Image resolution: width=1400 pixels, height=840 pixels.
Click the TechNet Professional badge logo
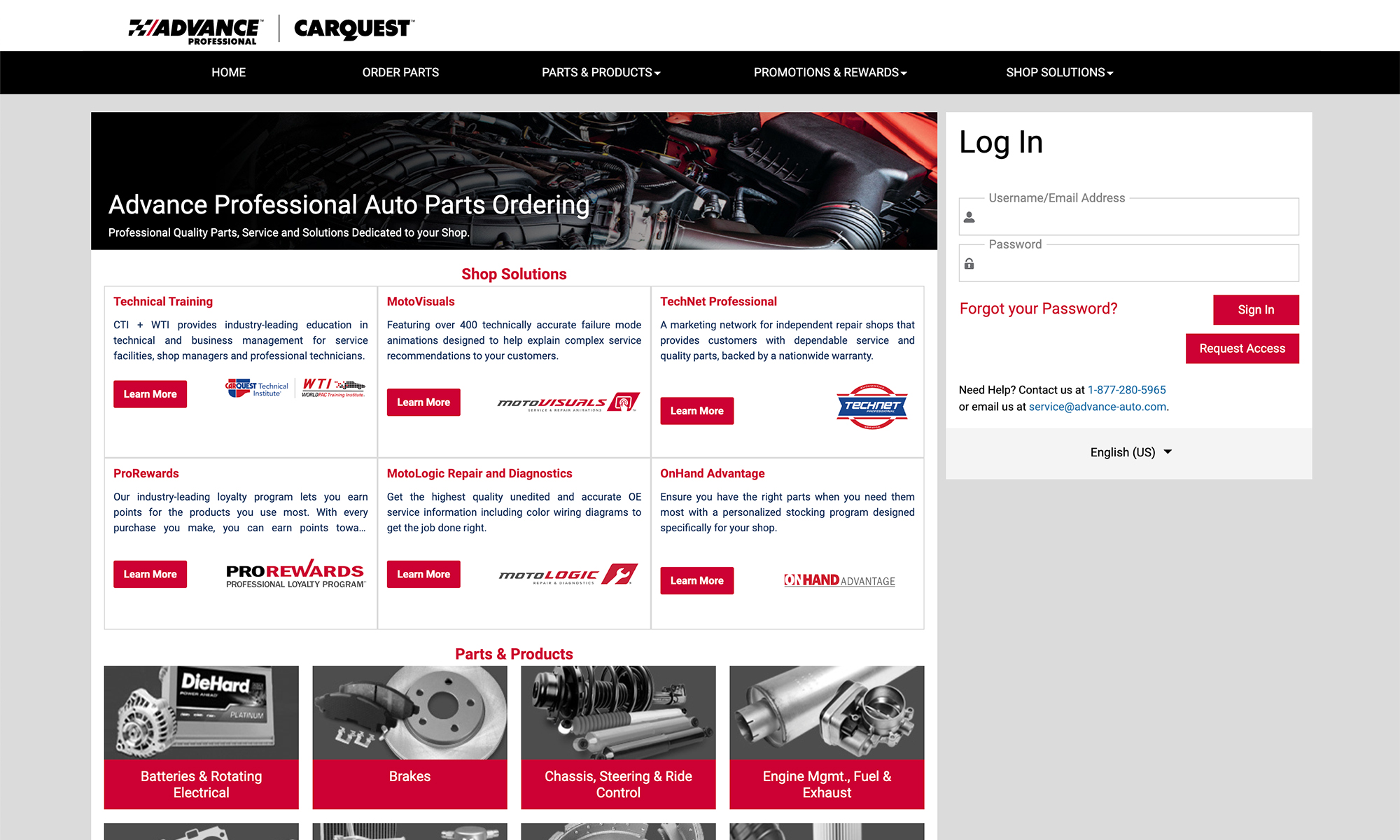pyautogui.click(x=872, y=406)
